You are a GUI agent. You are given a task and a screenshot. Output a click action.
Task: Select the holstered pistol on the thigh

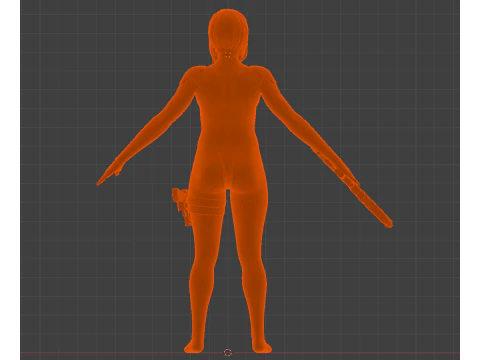click(x=182, y=207)
